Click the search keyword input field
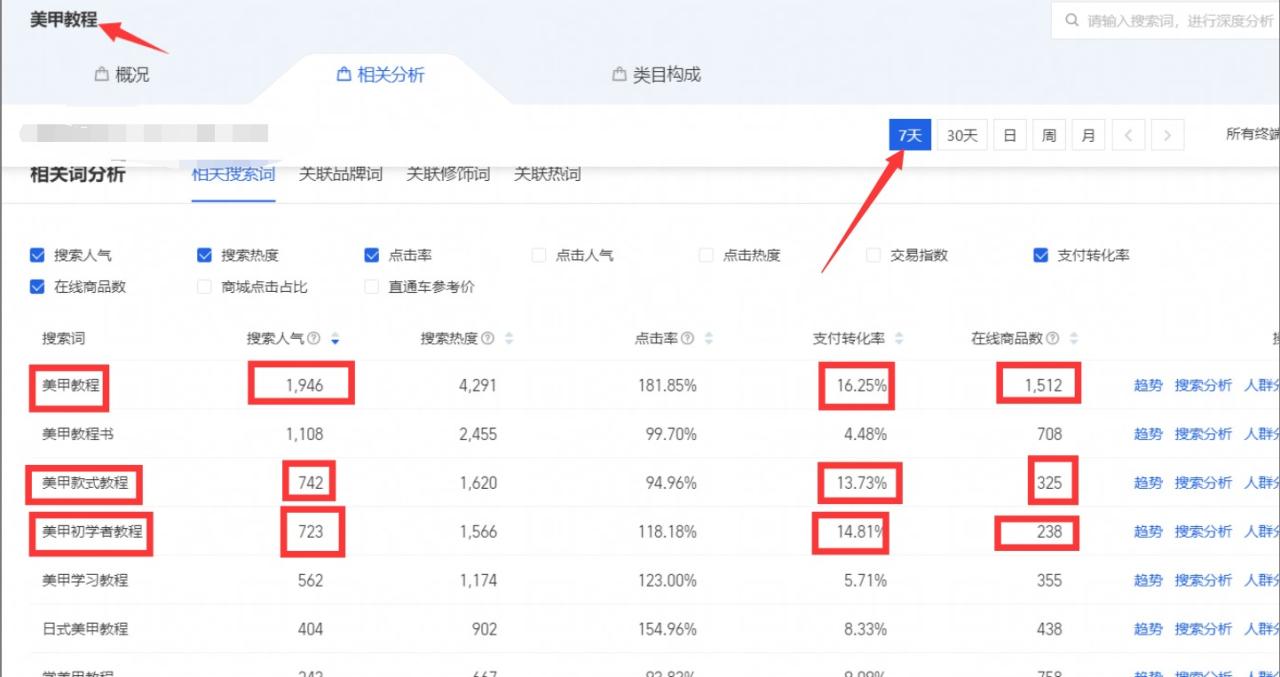The height and width of the screenshot is (677, 1280). tap(1180, 21)
